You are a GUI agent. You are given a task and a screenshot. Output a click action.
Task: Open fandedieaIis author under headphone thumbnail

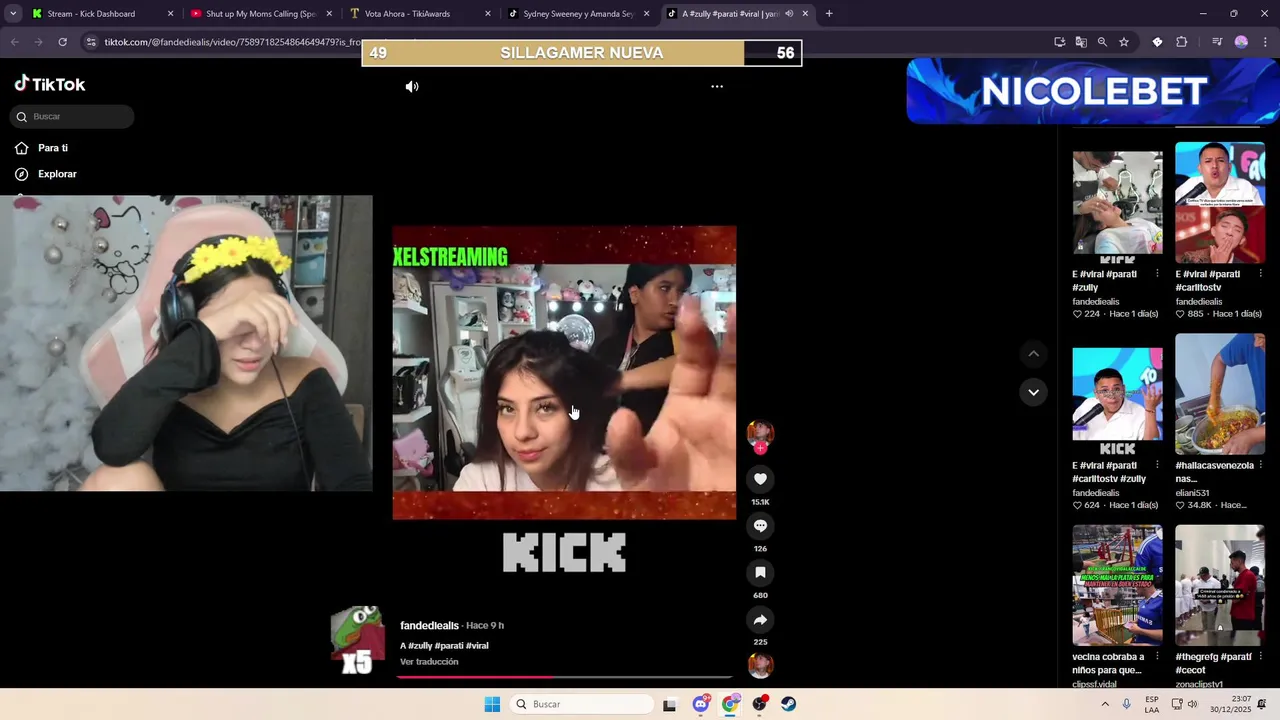pyautogui.click(x=1096, y=301)
